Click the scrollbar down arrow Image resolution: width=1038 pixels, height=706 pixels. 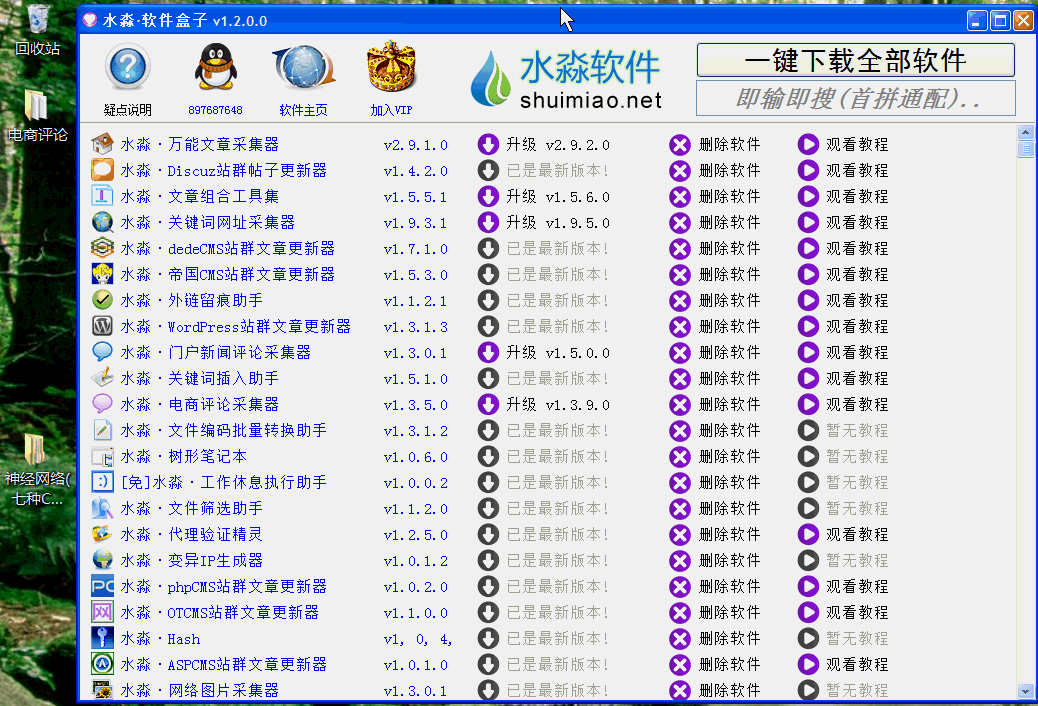tap(1025, 691)
